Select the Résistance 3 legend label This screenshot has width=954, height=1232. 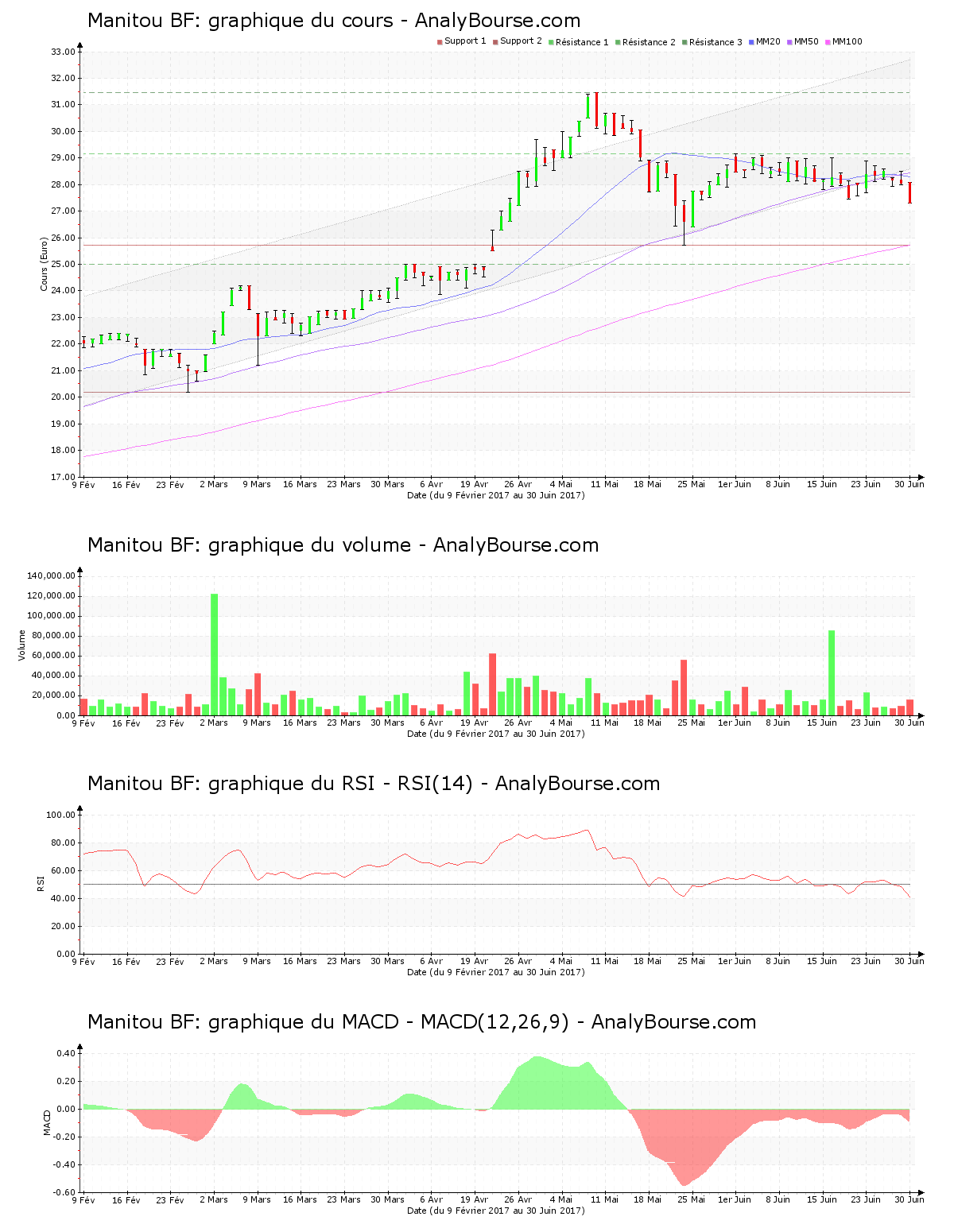tap(715, 41)
